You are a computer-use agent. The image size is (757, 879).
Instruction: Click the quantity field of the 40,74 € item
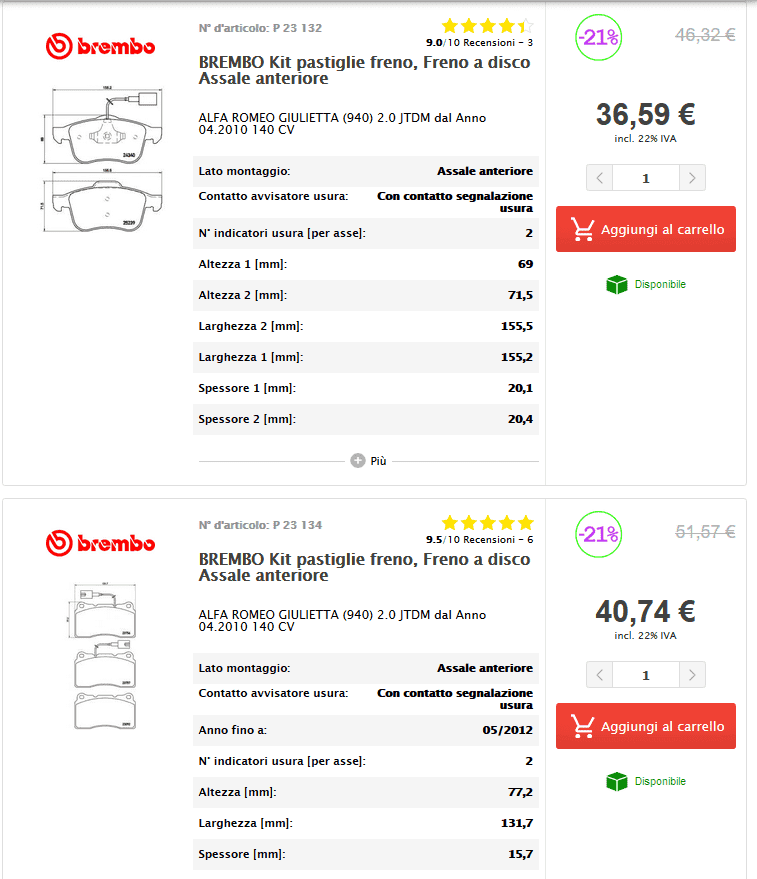tap(645, 675)
